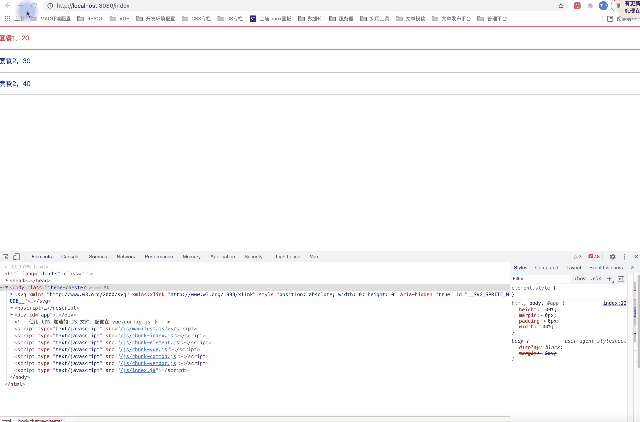Select the closing html tag row

pos(15,384)
